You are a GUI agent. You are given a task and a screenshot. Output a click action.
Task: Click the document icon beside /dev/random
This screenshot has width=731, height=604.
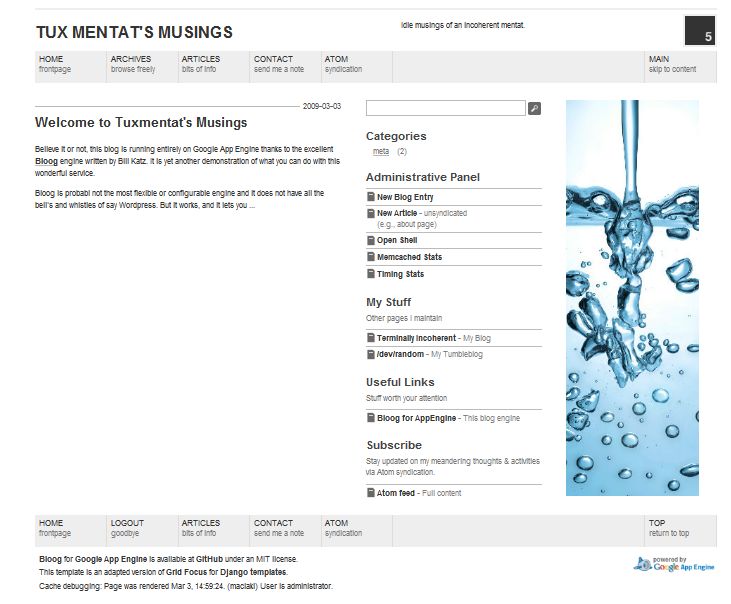click(x=370, y=354)
